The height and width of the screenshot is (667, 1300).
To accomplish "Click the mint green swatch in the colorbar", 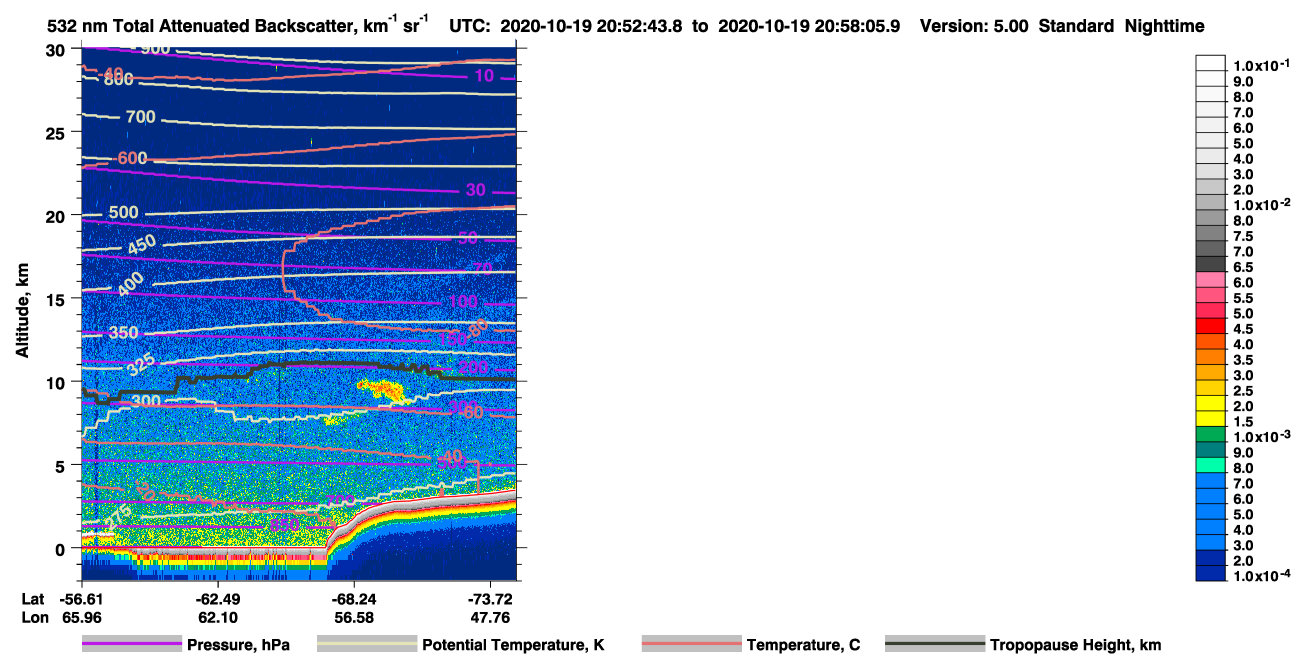I will click(1211, 465).
